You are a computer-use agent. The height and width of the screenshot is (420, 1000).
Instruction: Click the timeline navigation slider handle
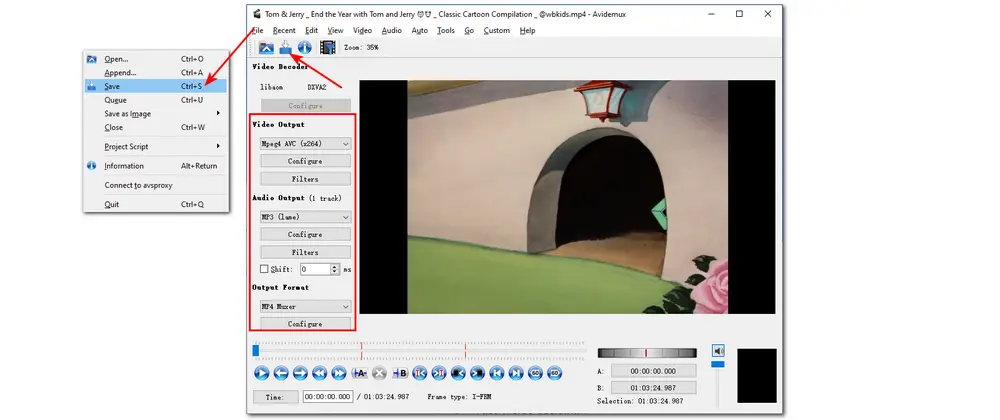[x=256, y=350]
